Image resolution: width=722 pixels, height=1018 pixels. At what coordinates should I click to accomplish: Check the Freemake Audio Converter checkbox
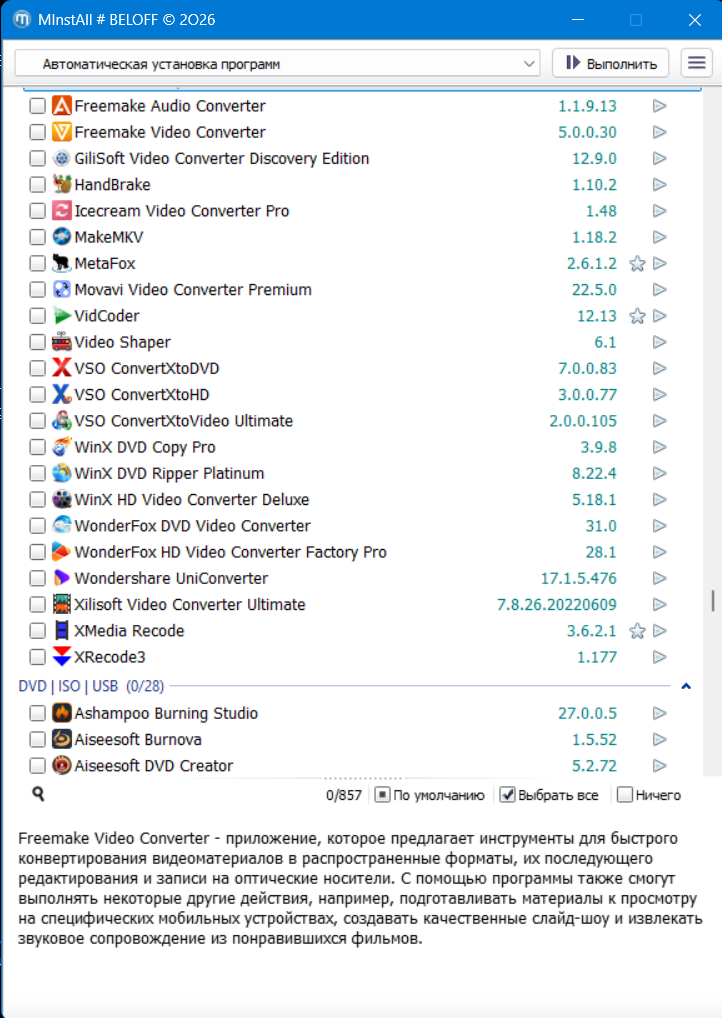[x=38, y=106]
